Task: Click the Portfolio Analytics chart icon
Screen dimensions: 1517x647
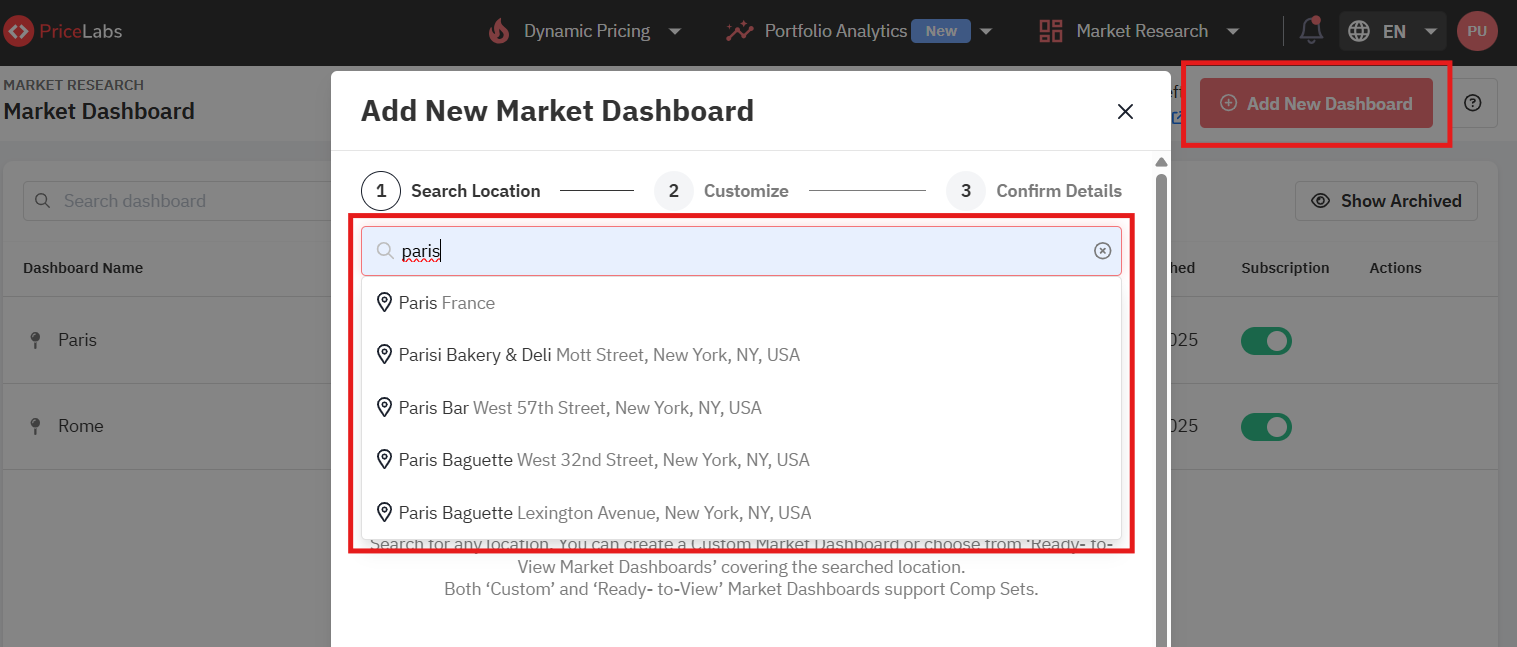Action: point(739,31)
